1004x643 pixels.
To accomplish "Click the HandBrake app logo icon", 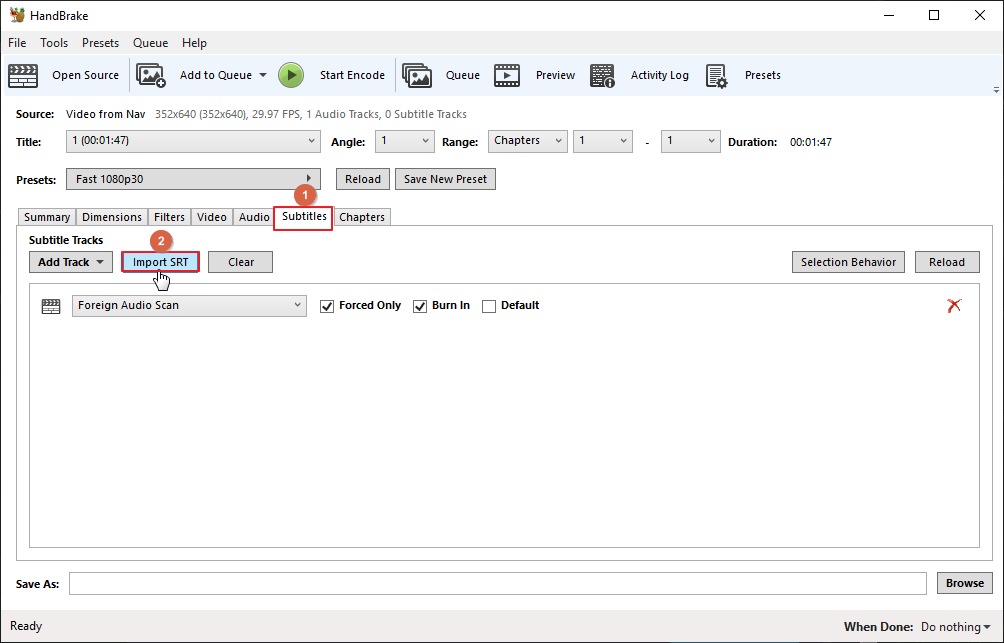I will click(x=17, y=15).
